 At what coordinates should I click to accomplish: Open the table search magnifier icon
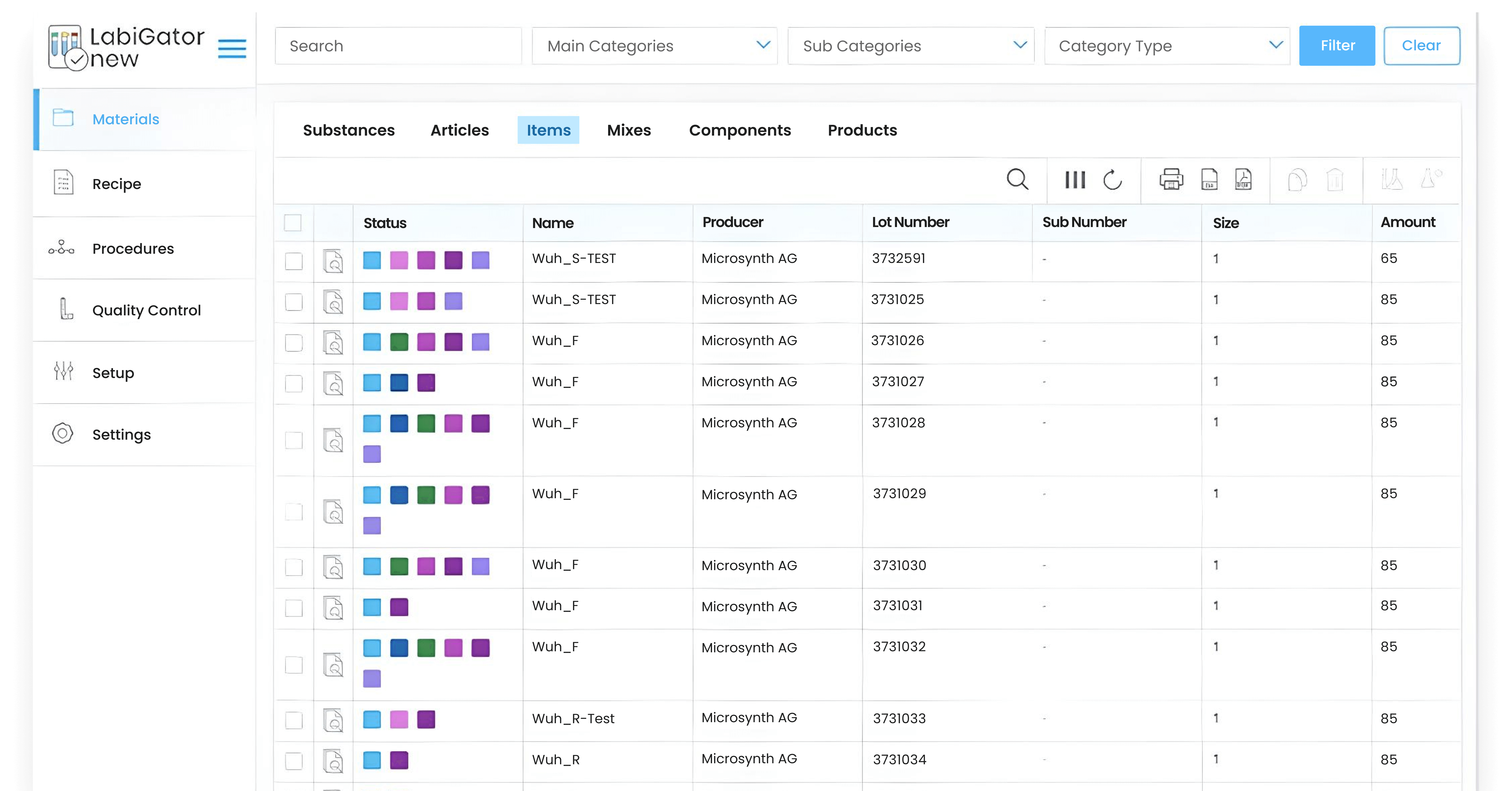(x=1017, y=180)
